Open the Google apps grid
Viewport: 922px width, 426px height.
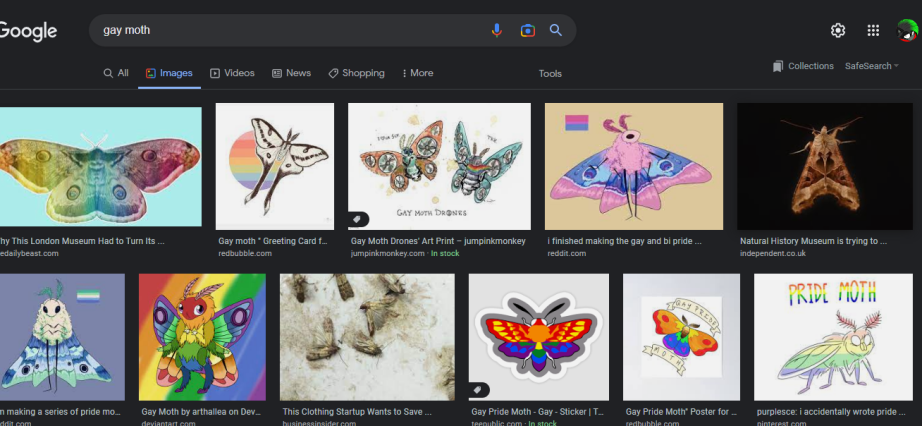873,31
